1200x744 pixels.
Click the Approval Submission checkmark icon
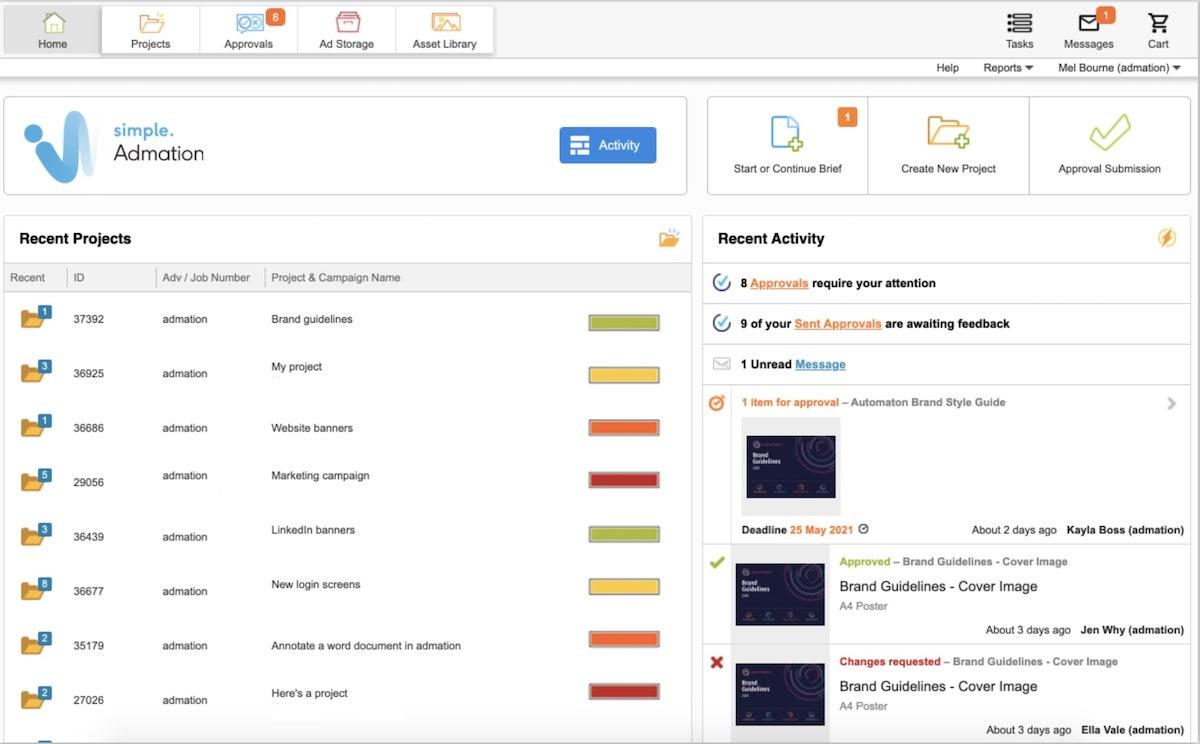(1110, 132)
